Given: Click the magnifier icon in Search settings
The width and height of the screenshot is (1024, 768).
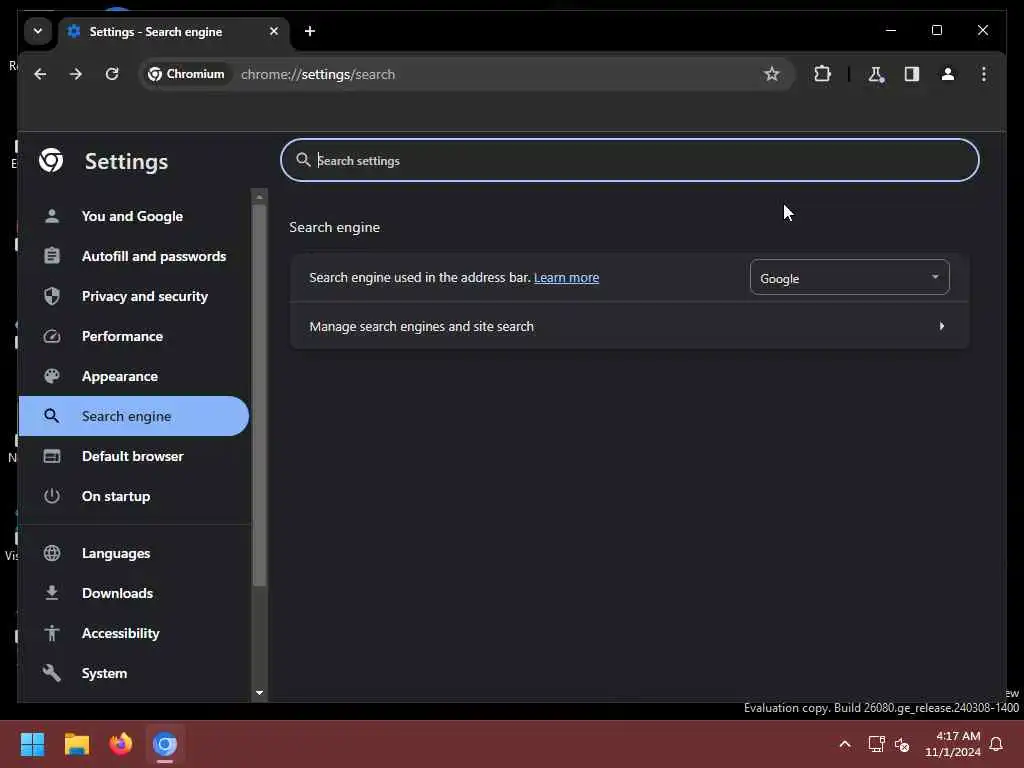Looking at the screenshot, I should point(303,160).
